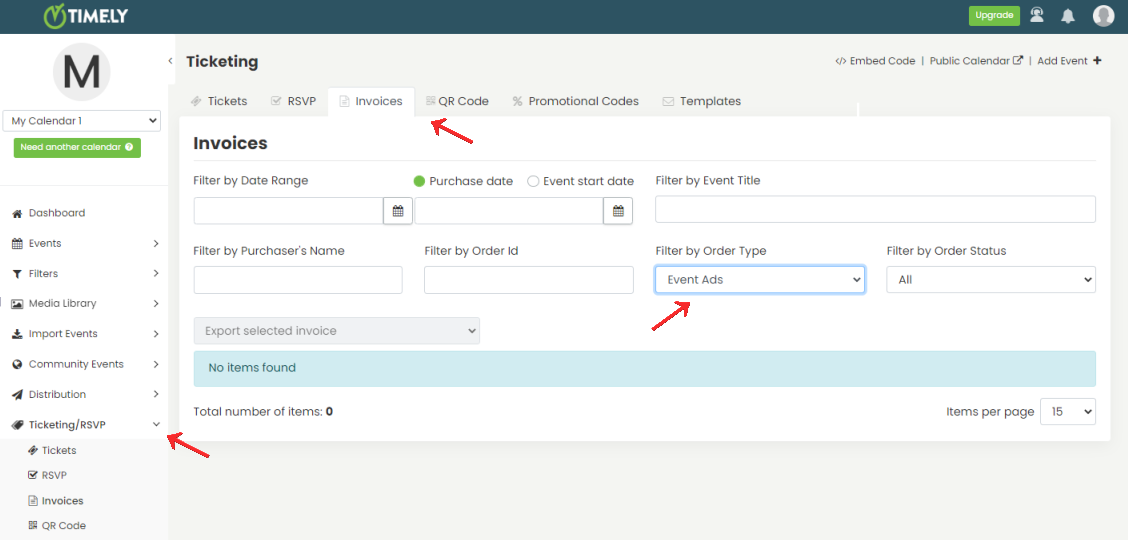Collapse the sidebar with the arrow
1128x540 pixels.
coord(170,60)
